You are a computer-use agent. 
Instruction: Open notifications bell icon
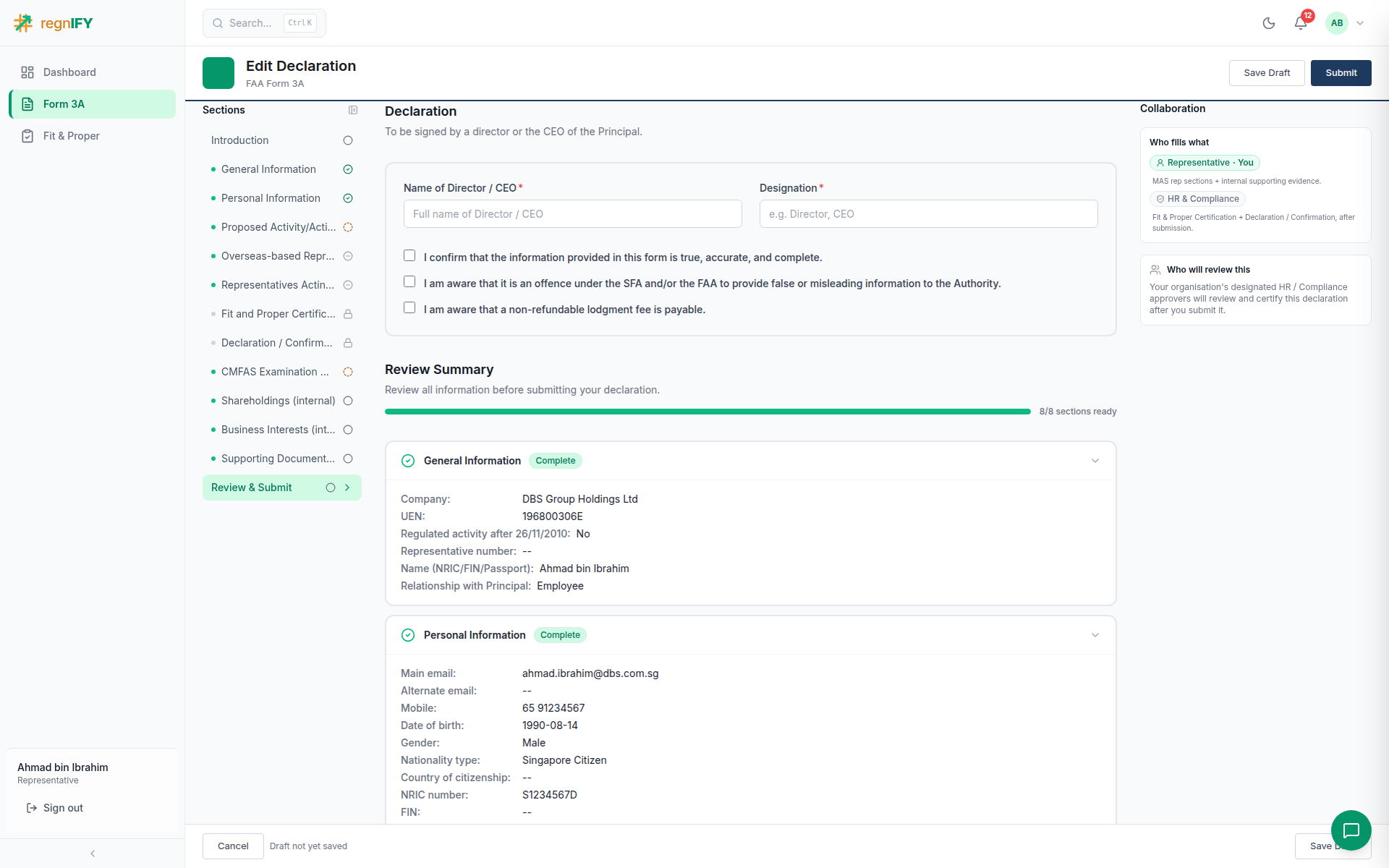(1301, 23)
